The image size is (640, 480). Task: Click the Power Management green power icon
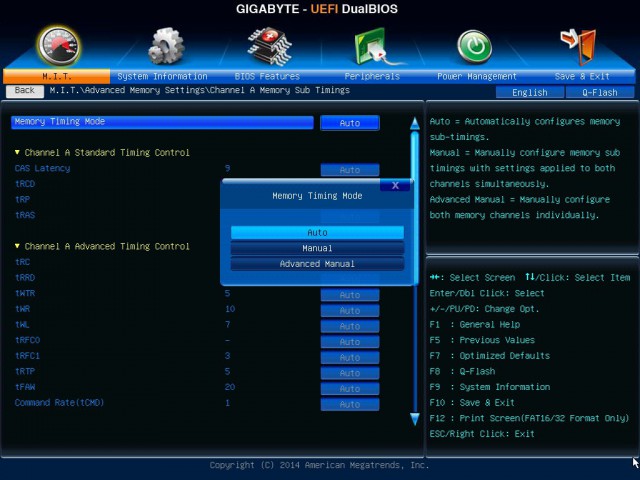coord(474,47)
